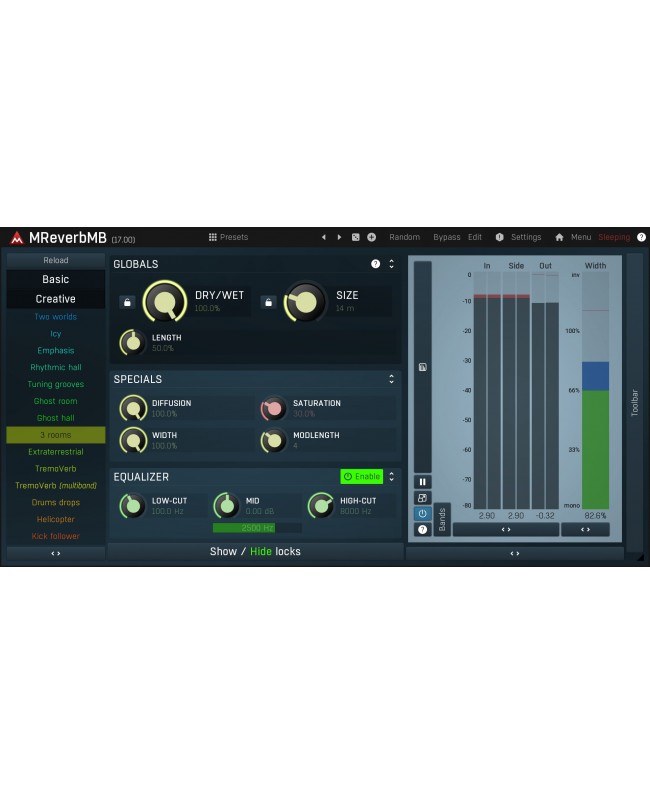Select the Icy preset
The image size is (650, 794).
point(56,334)
